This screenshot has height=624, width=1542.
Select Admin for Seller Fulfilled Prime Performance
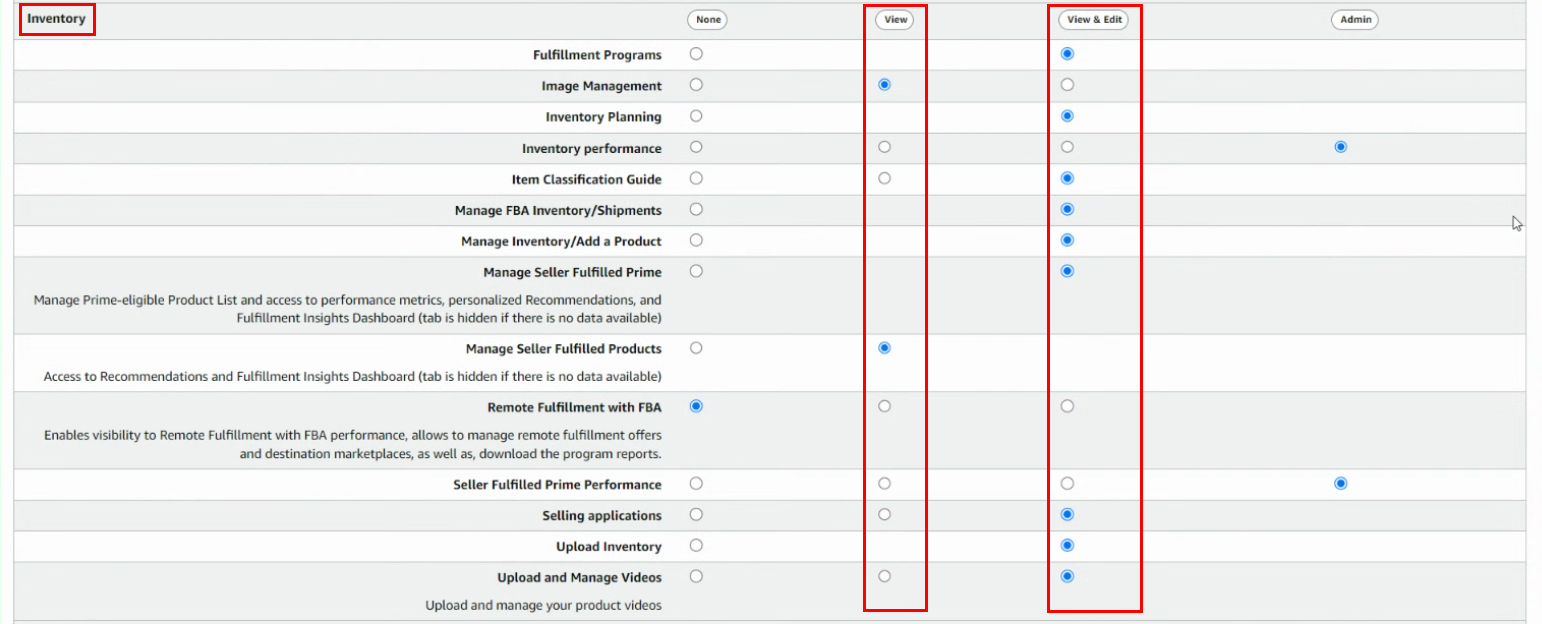click(1340, 484)
